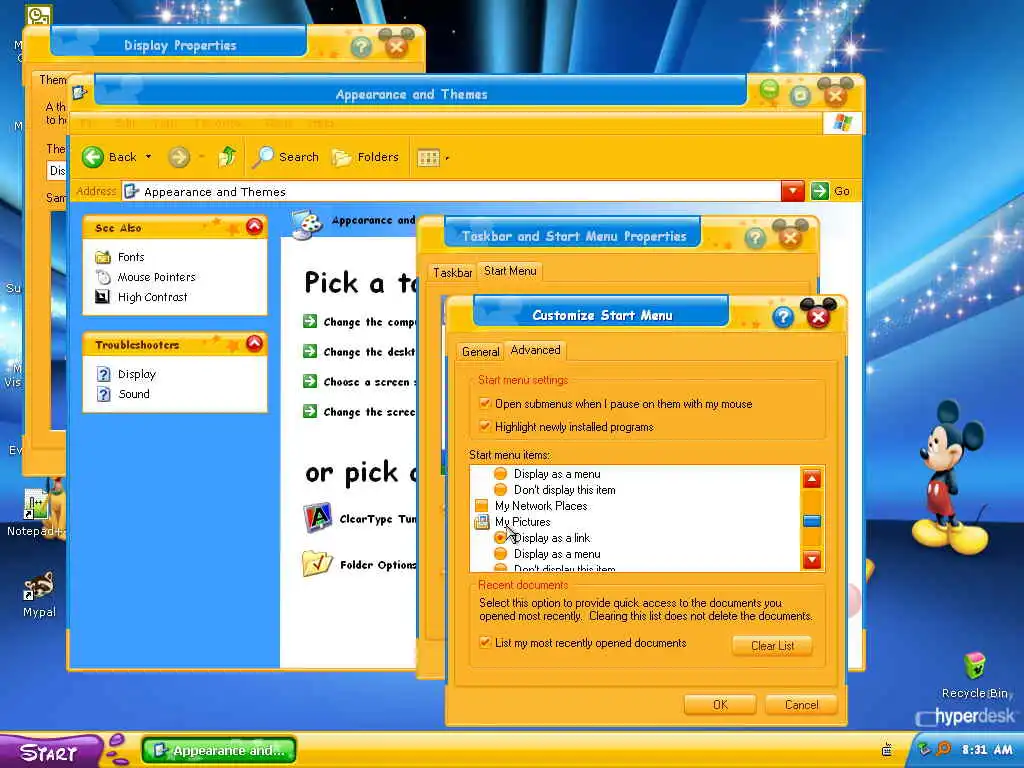Click the Start button on taskbar
The image size is (1024, 768).
pos(51,751)
